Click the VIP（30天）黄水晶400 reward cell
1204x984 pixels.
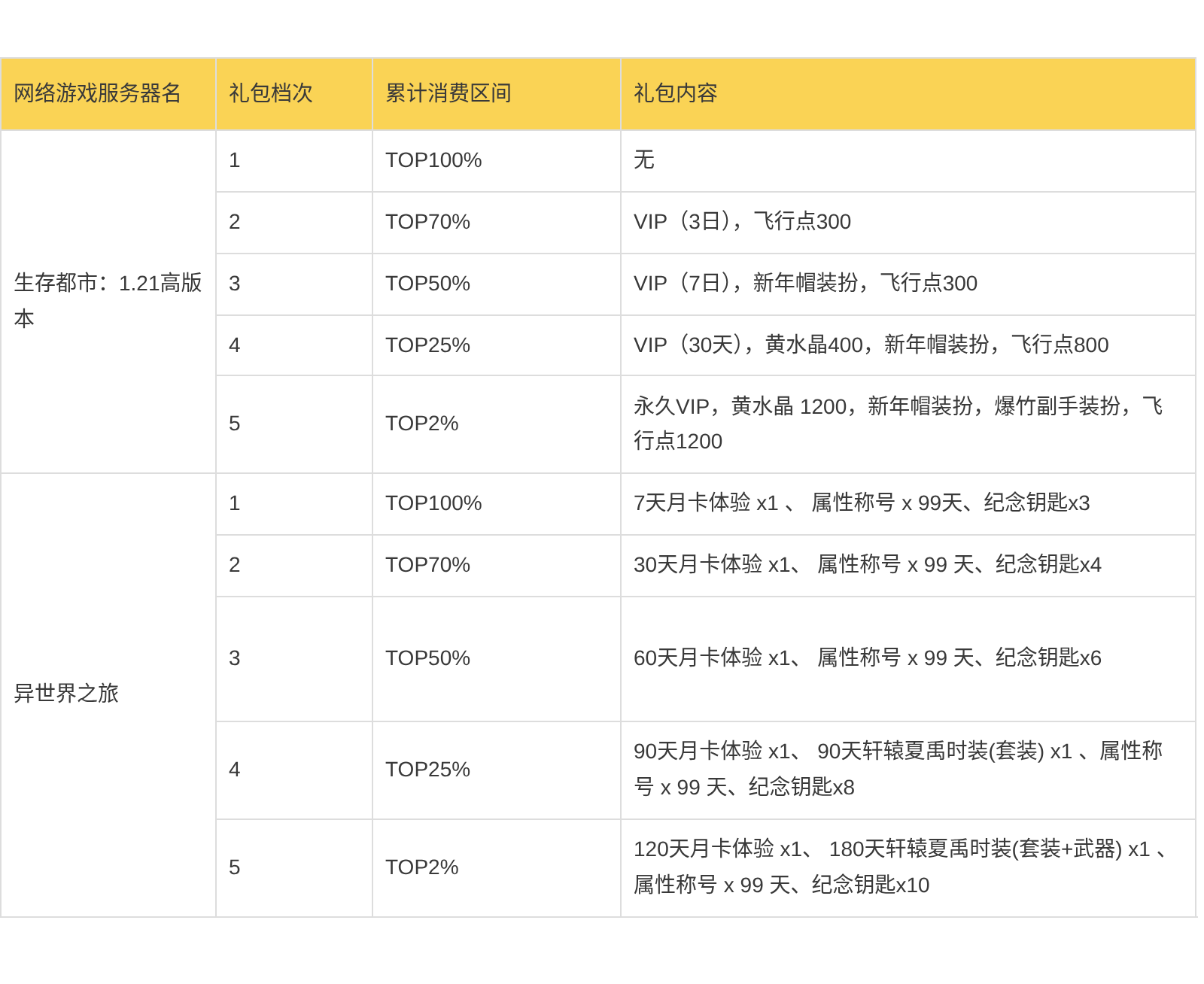point(871,345)
